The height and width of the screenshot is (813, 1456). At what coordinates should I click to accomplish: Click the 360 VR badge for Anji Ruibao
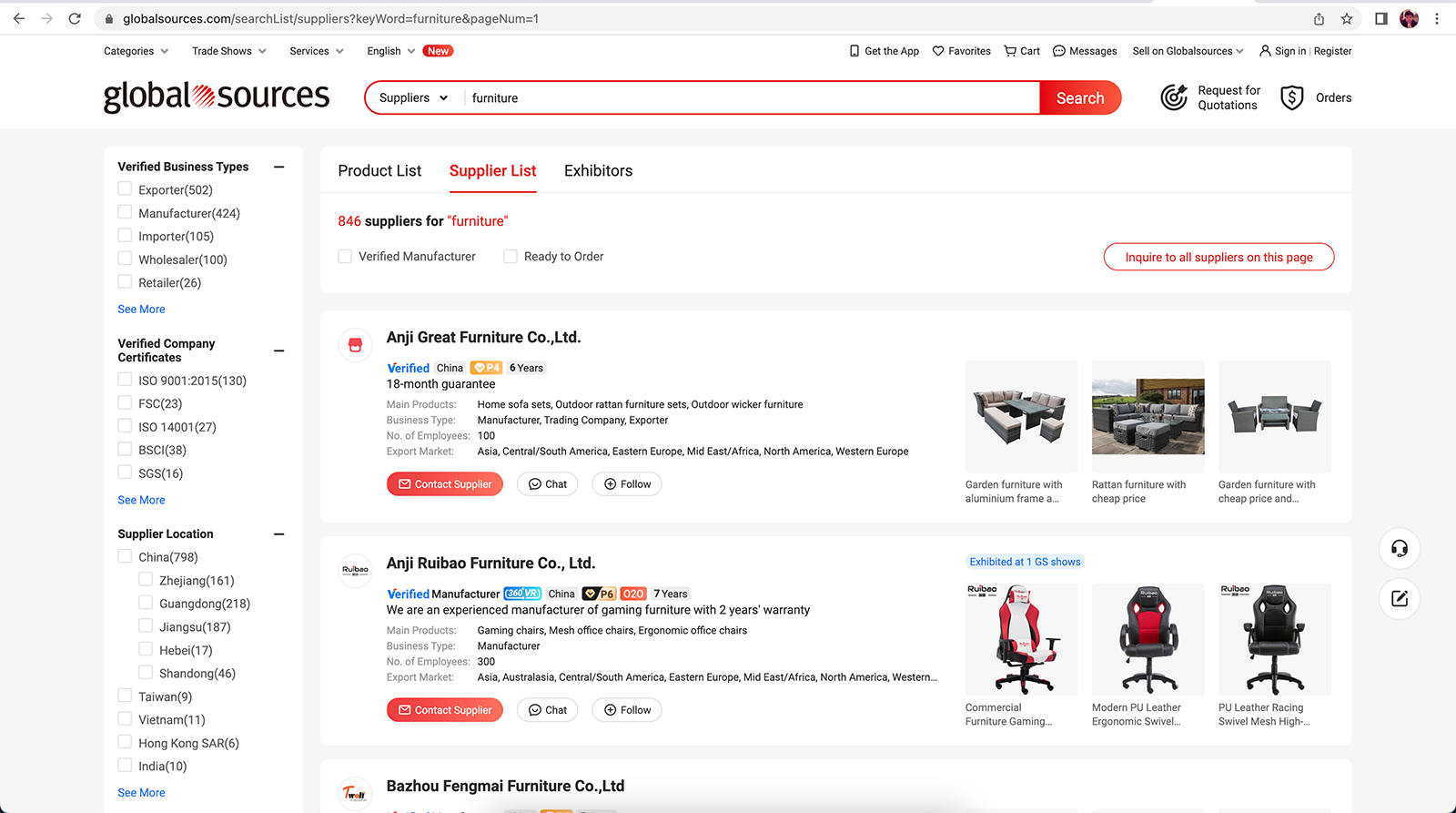(522, 594)
